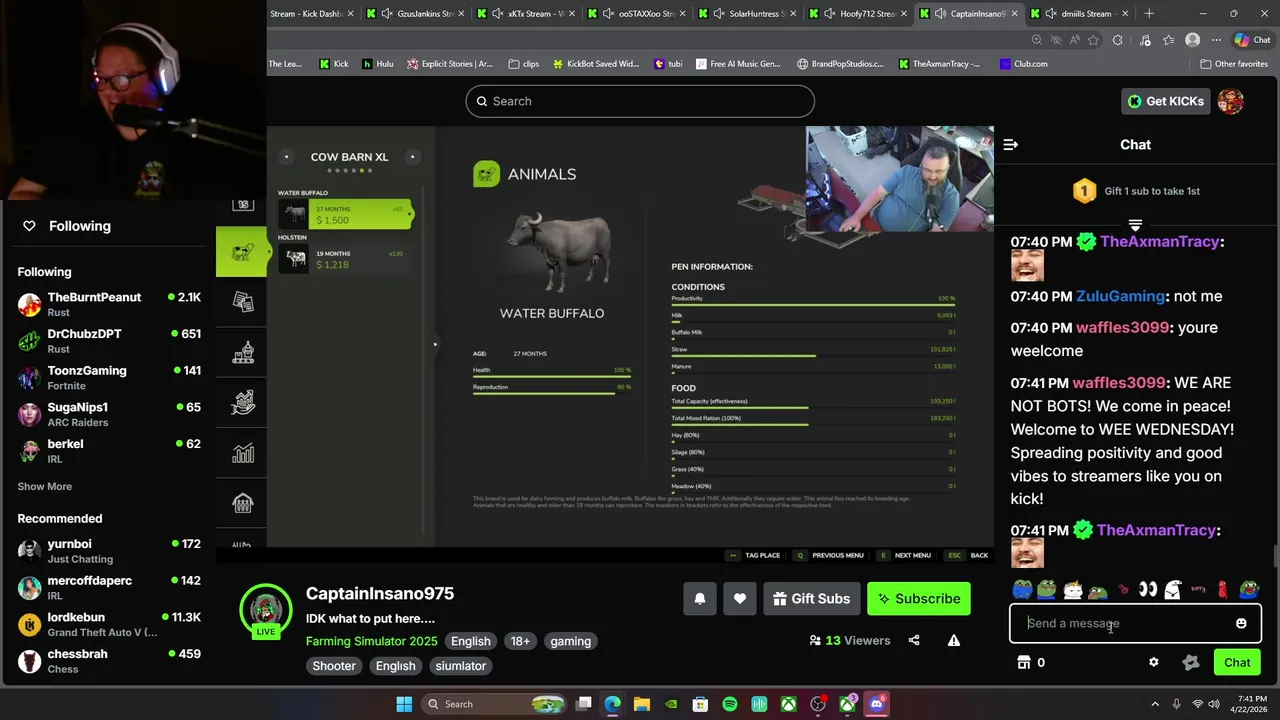The width and height of the screenshot is (1280, 720).
Task: Expand the pinned gift bar arrow below Gift 1 sub
Action: (1135, 224)
